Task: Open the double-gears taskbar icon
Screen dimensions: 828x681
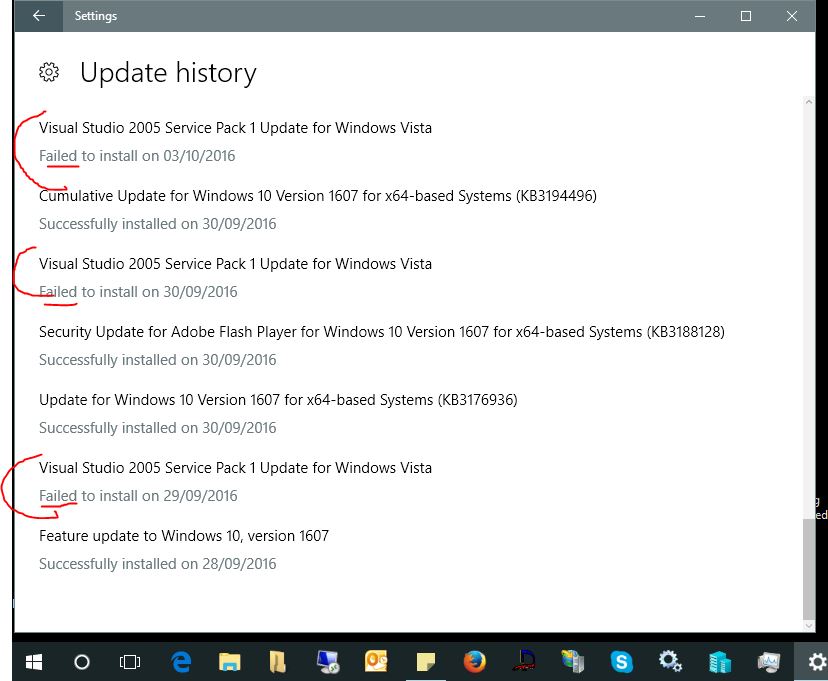Action: 670,662
